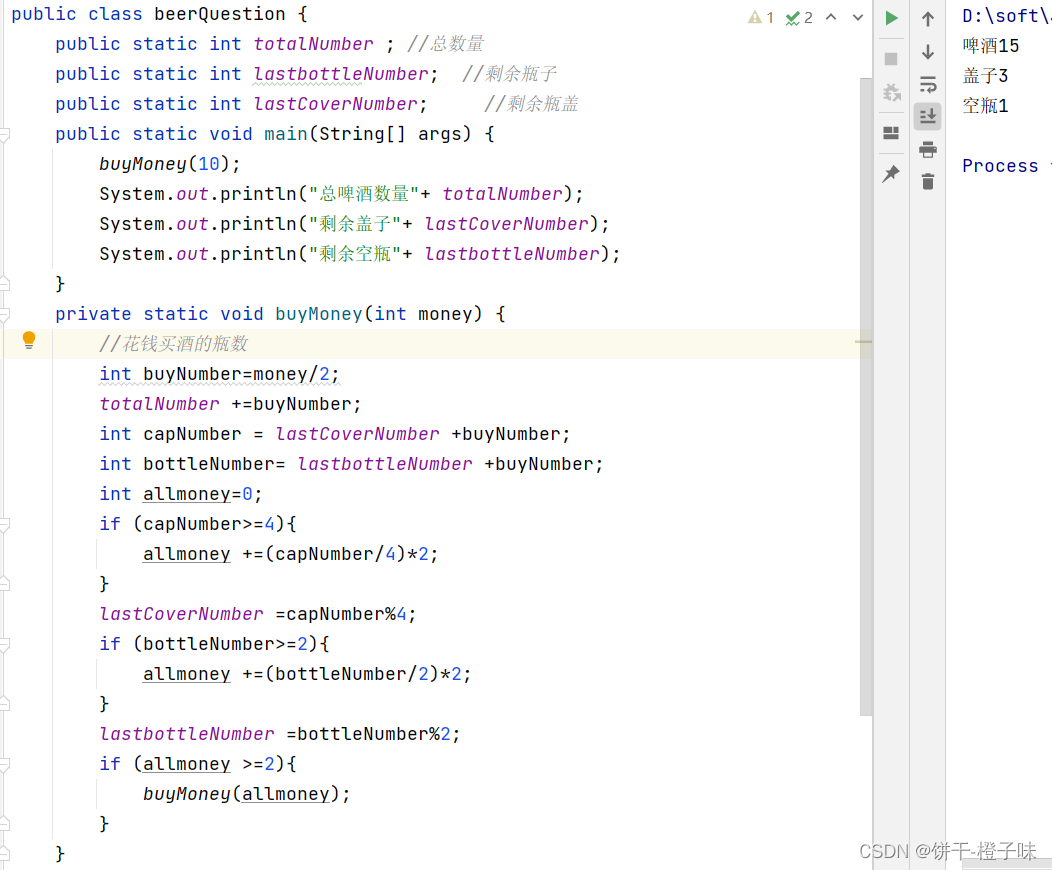The image size is (1052, 870).
Task: Disable scroll to end in console
Action: tap(928, 115)
